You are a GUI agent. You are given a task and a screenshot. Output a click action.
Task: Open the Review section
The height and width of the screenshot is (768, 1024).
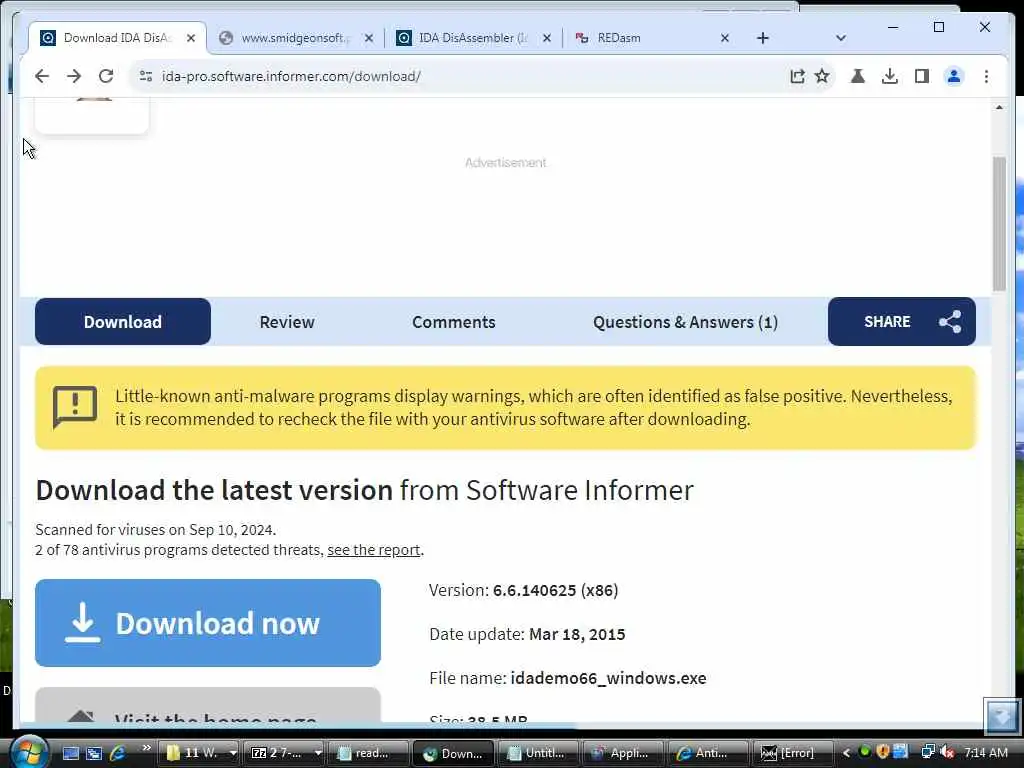tap(287, 322)
